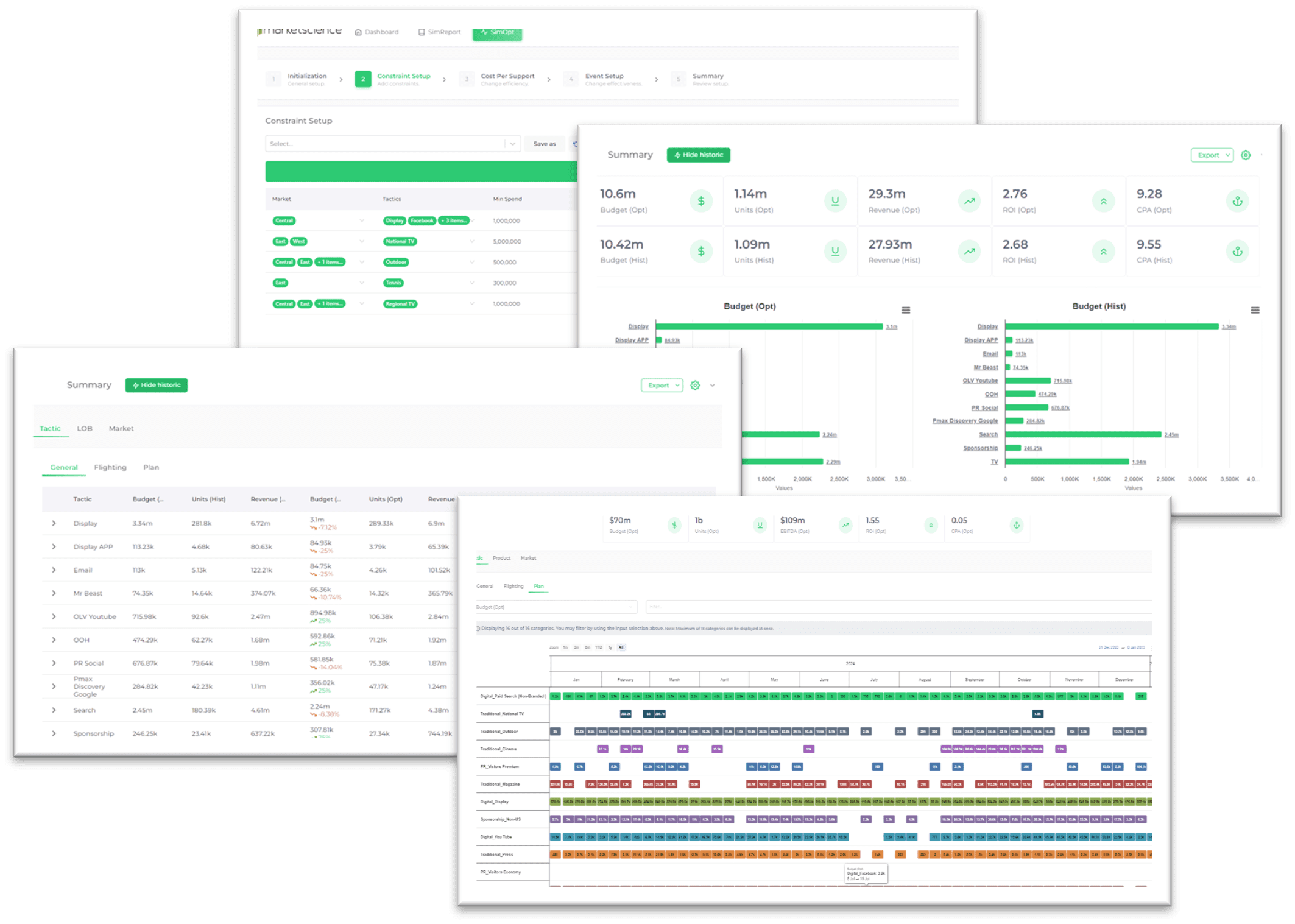
Task: Open the Constraint Setup Select dropdown
Action: coord(392,144)
